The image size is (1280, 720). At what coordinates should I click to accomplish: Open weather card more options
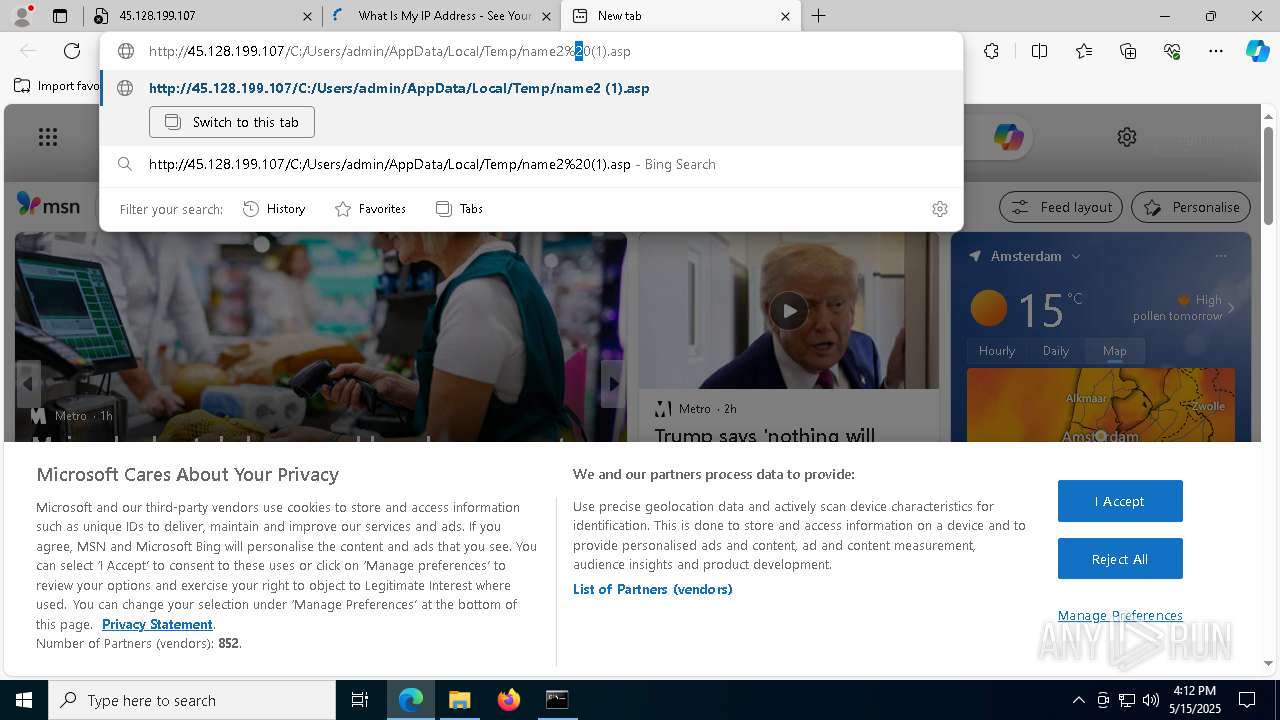click(x=1221, y=256)
